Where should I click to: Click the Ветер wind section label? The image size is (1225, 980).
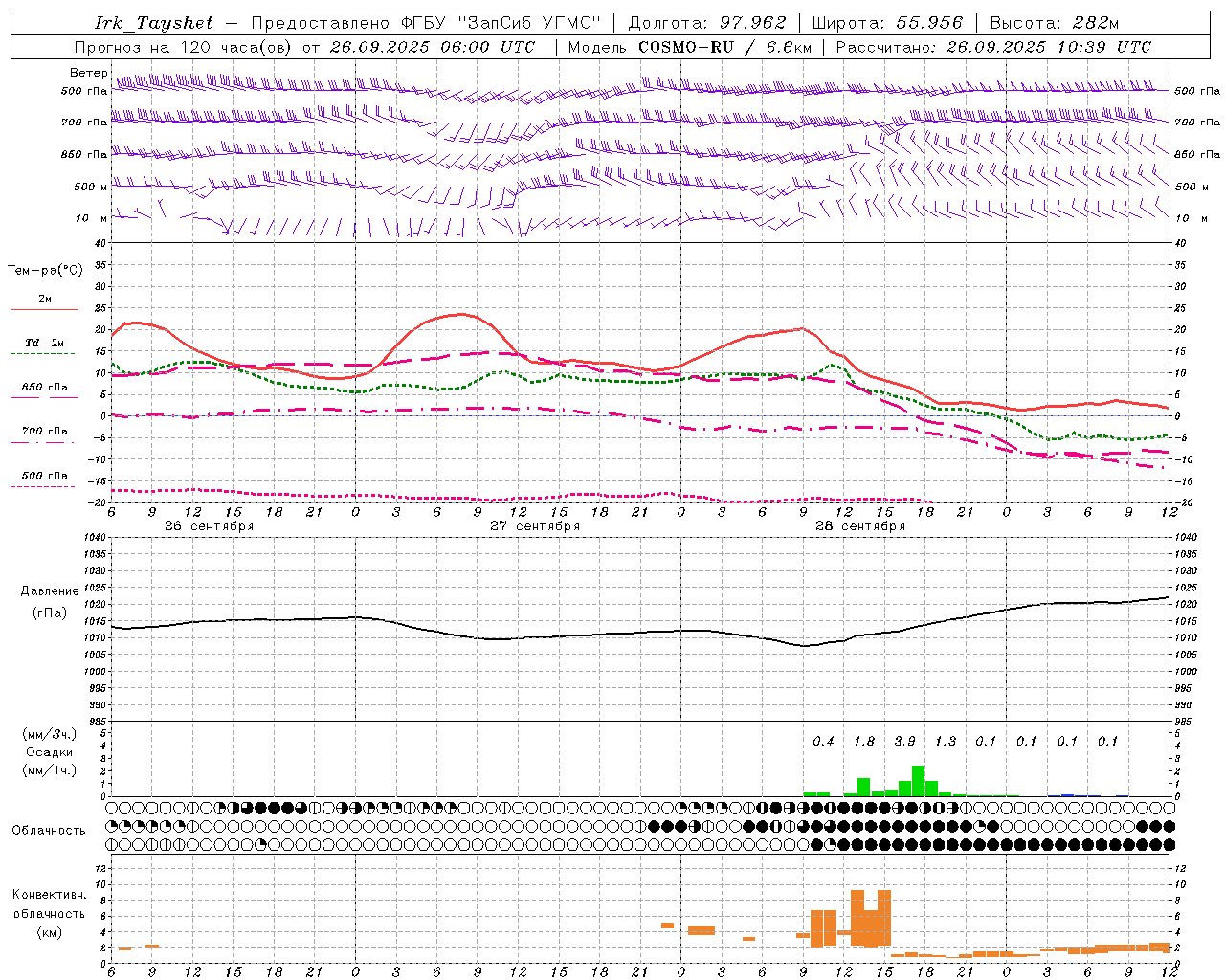88,73
